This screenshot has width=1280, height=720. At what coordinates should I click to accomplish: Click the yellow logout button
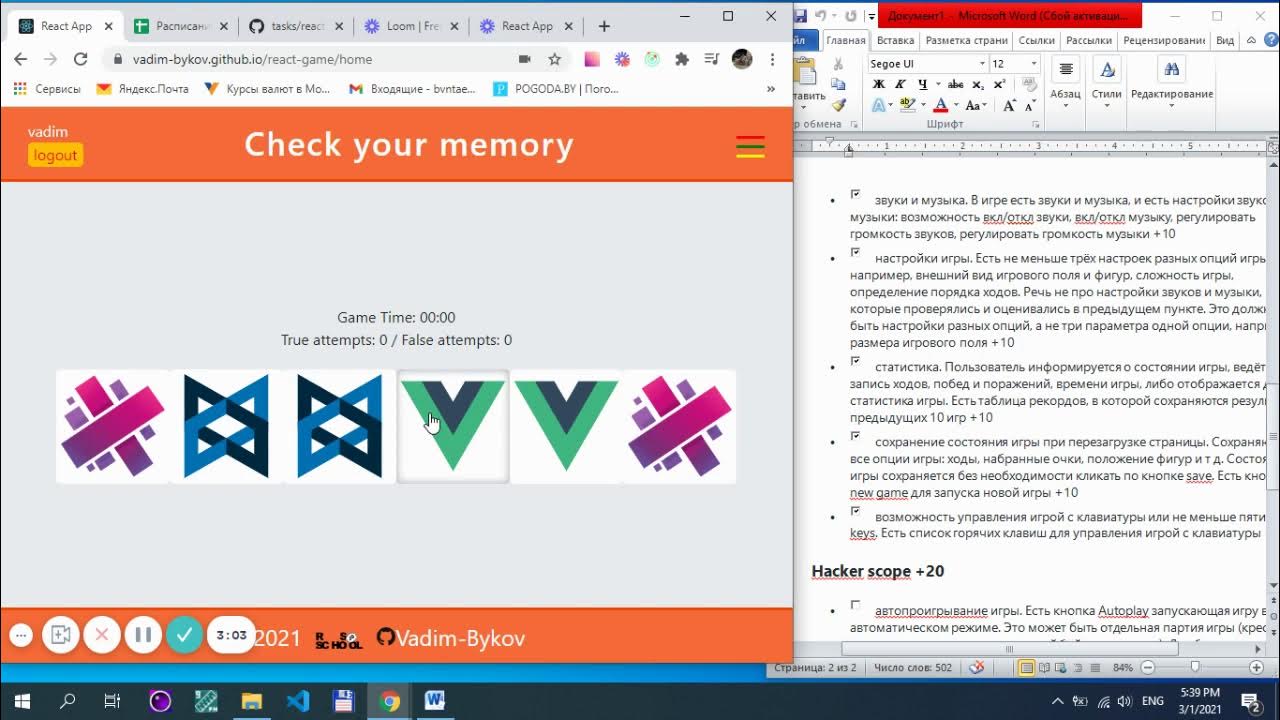[x=55, y=155]
